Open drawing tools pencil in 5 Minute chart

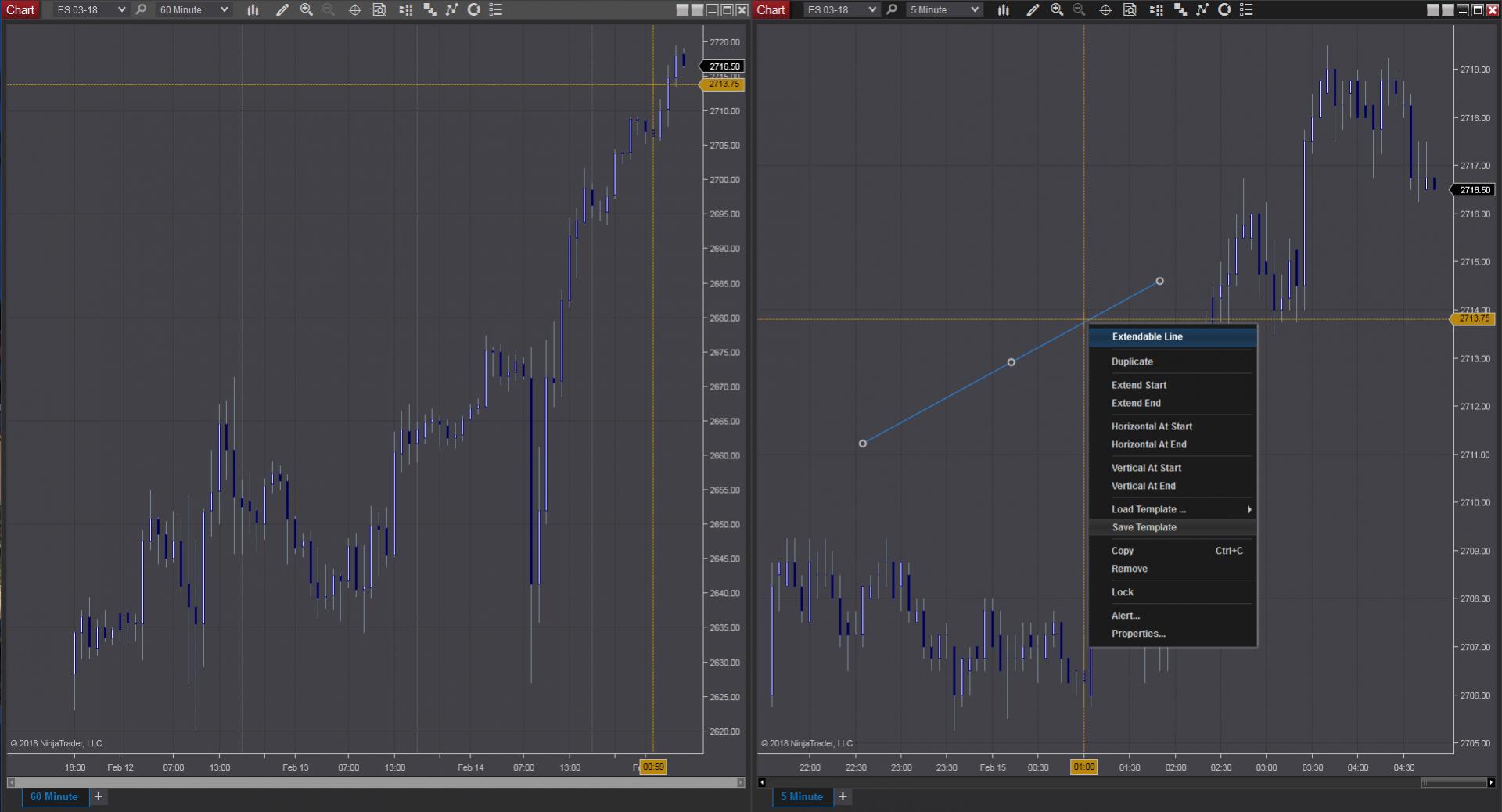point(1033,10)
